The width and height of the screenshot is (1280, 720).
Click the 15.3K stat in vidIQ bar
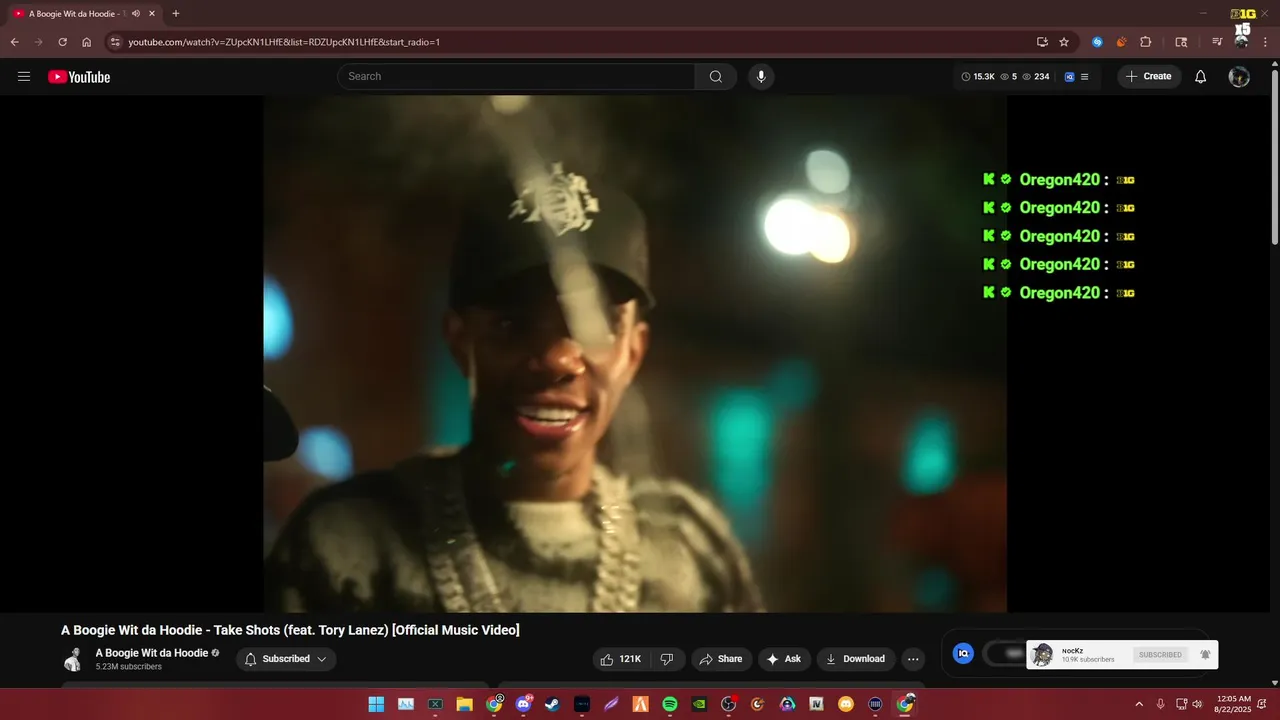(x=978, y=77)
